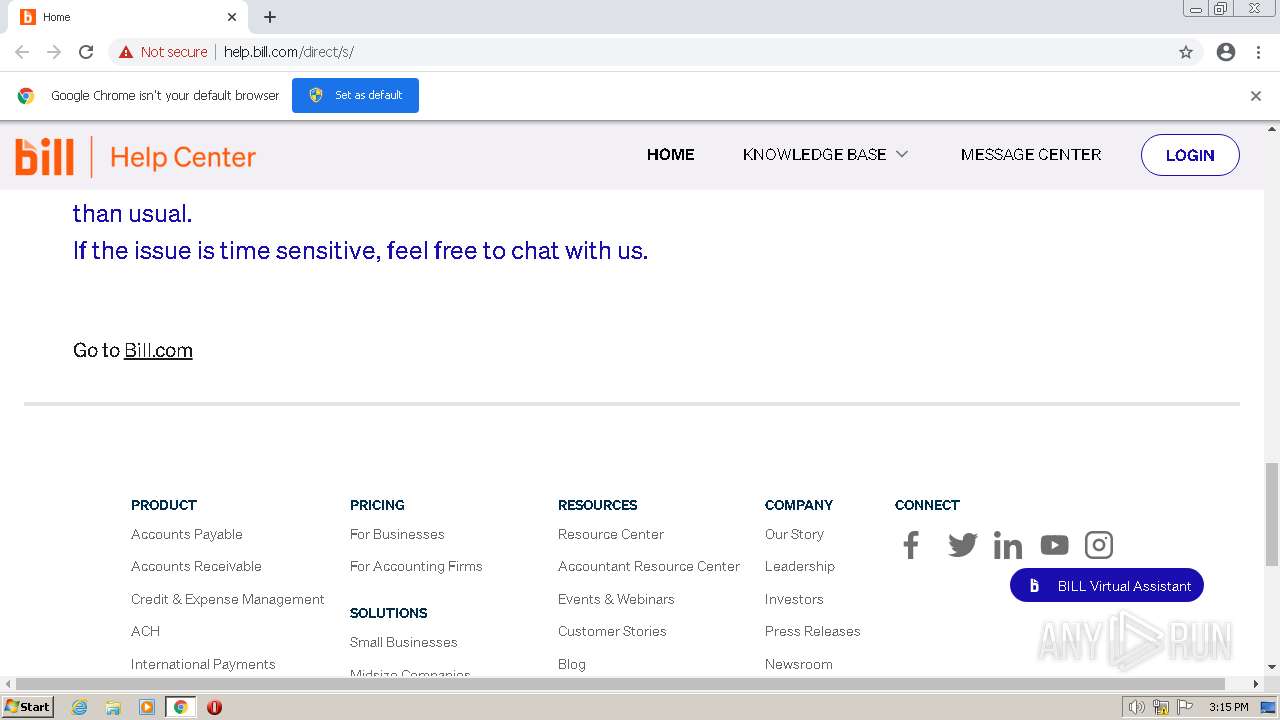Click the volume speaker tray icon

(x=1137, y=707)
